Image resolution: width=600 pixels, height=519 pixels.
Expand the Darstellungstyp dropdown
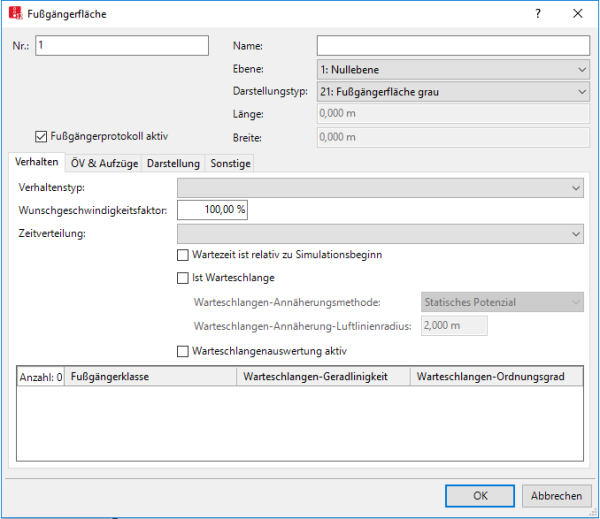453,92
